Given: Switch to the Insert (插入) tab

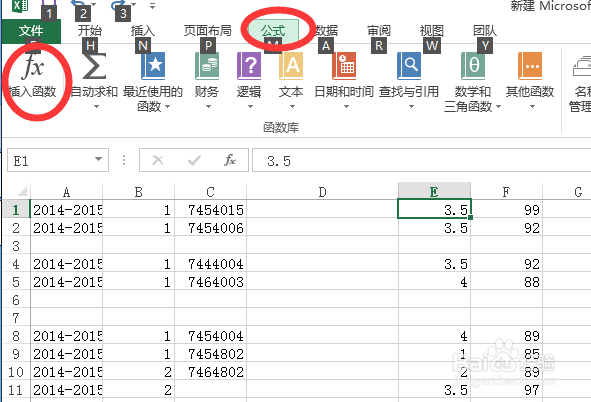Looking at the screenshot, I should (142, 31).
